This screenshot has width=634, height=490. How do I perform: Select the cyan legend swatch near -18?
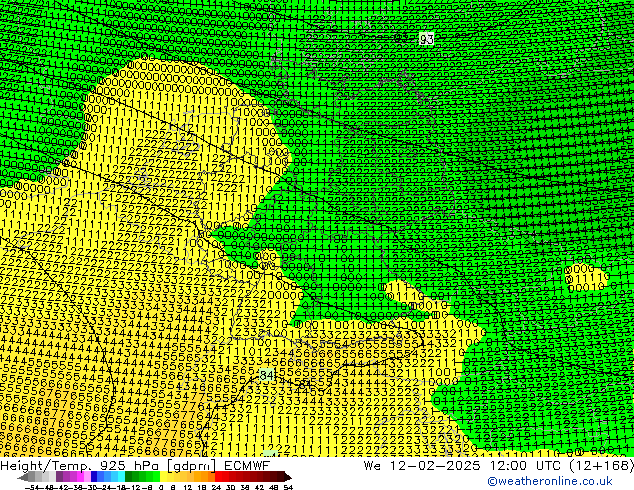tap(121, 476)
